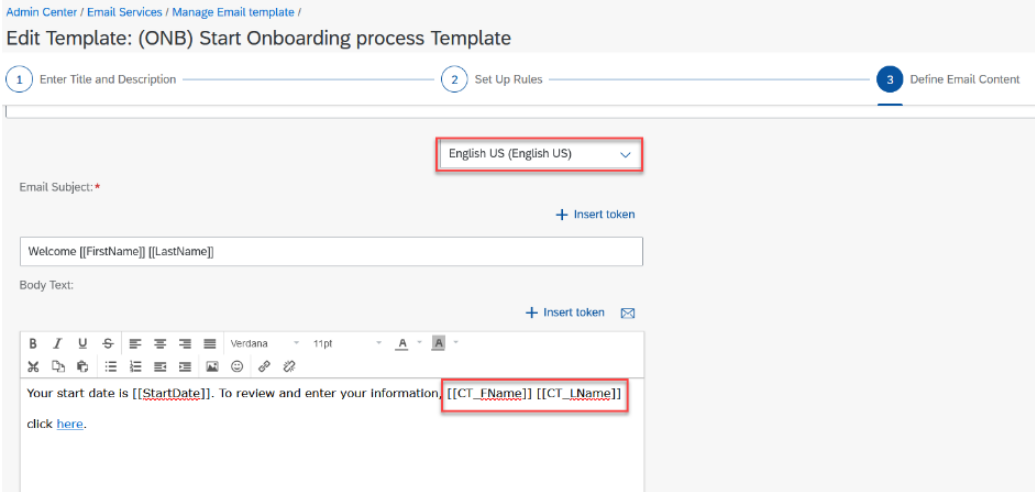Toggle bold formatting in body editor
1035x492 pixels.
[x=33, y=343]
